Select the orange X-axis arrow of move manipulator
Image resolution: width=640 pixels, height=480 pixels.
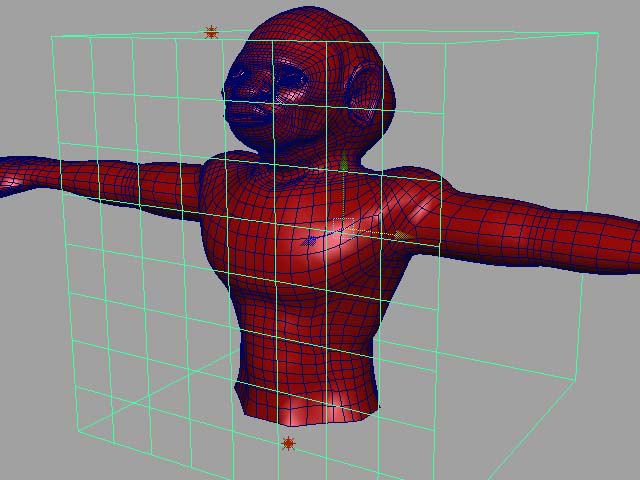click(x=404, y=236)
